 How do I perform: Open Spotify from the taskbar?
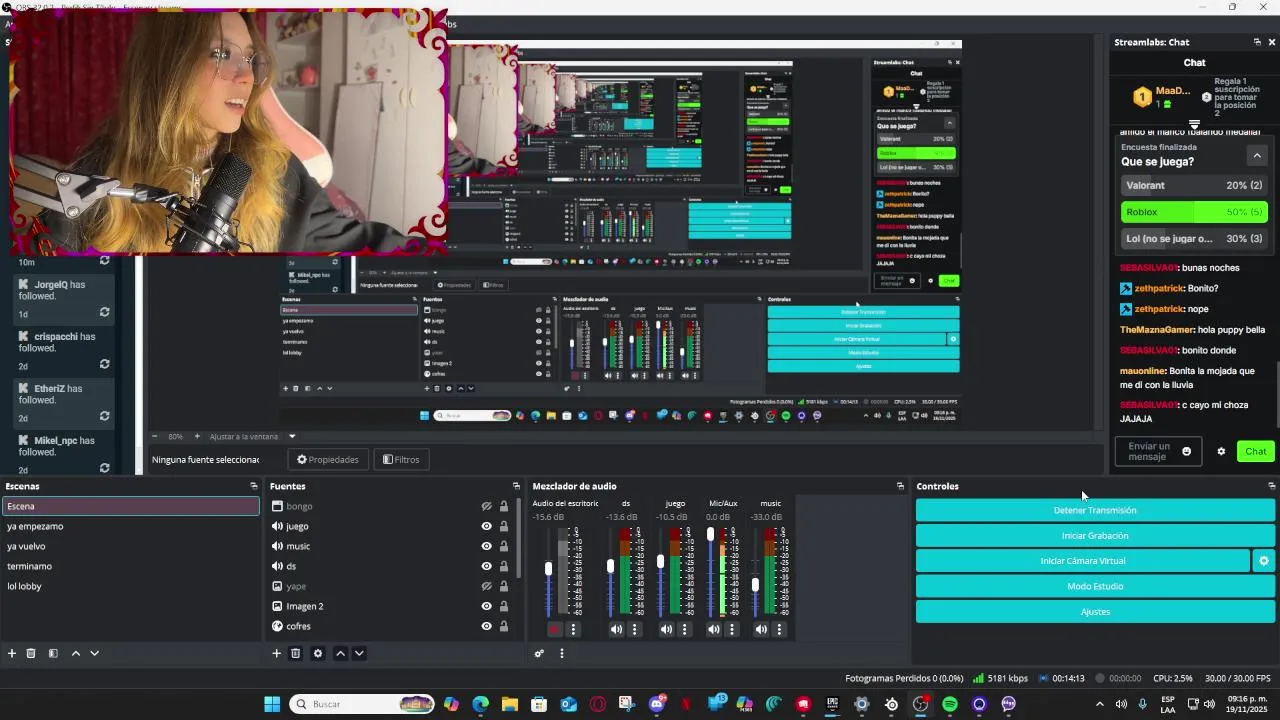950,704
